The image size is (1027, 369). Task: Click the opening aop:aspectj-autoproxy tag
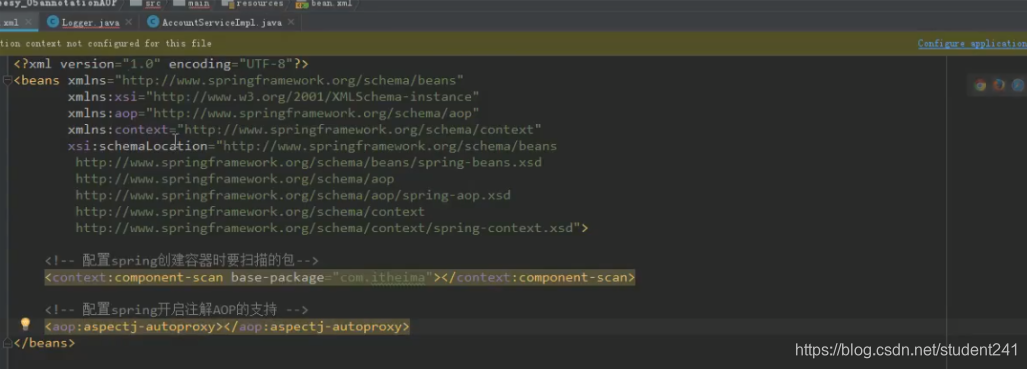(134, 326)
